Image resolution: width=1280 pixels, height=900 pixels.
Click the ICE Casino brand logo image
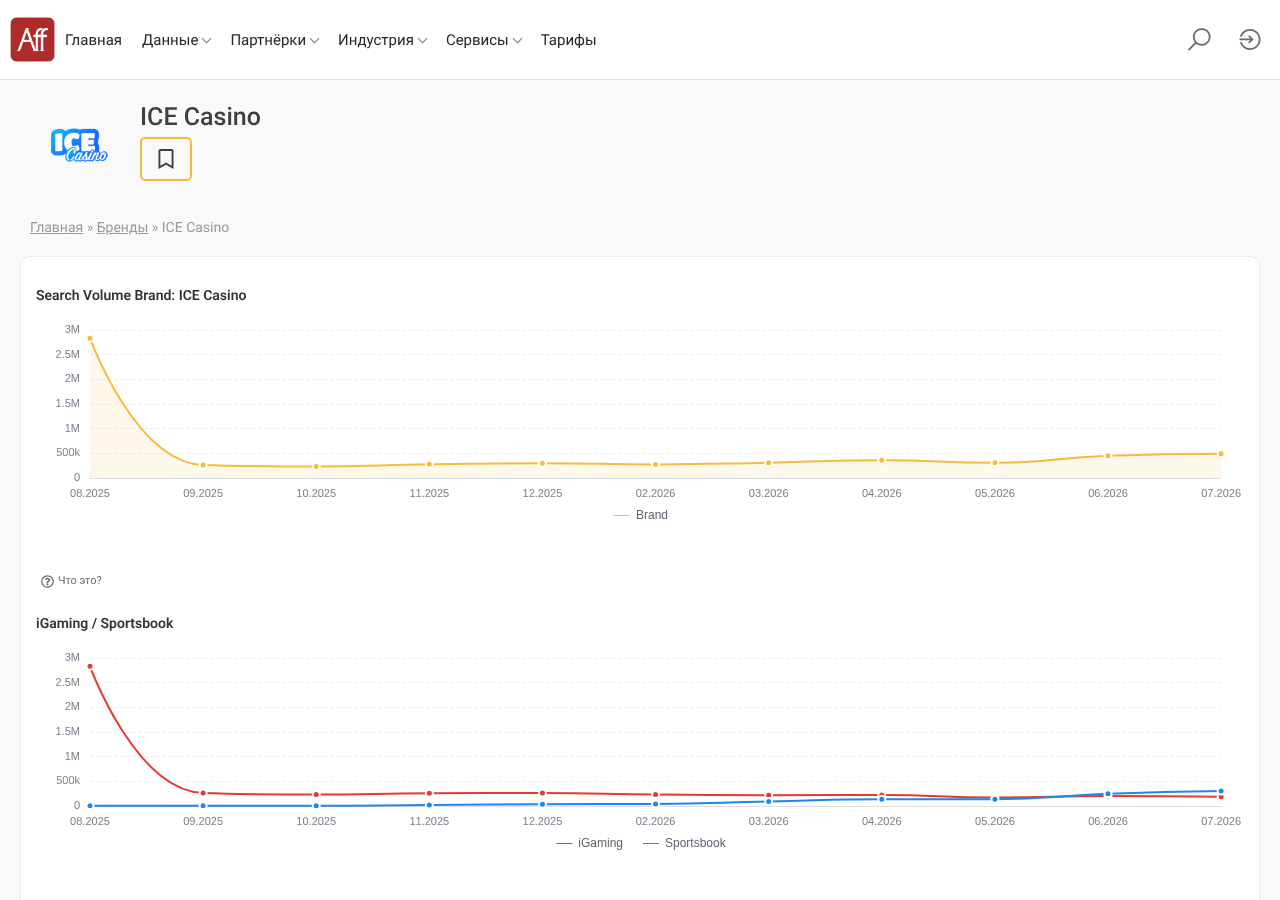coord(79,145)
